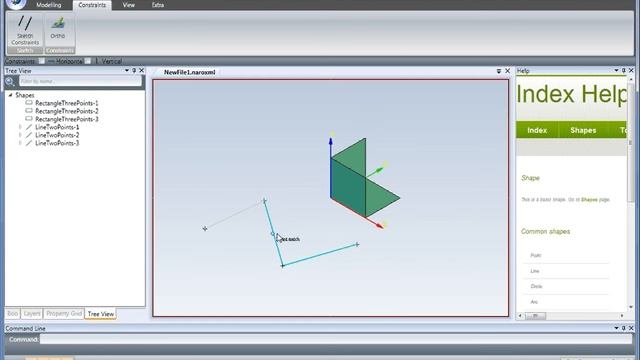Collapse the Shapes tree node

click(x=11, y=95)
